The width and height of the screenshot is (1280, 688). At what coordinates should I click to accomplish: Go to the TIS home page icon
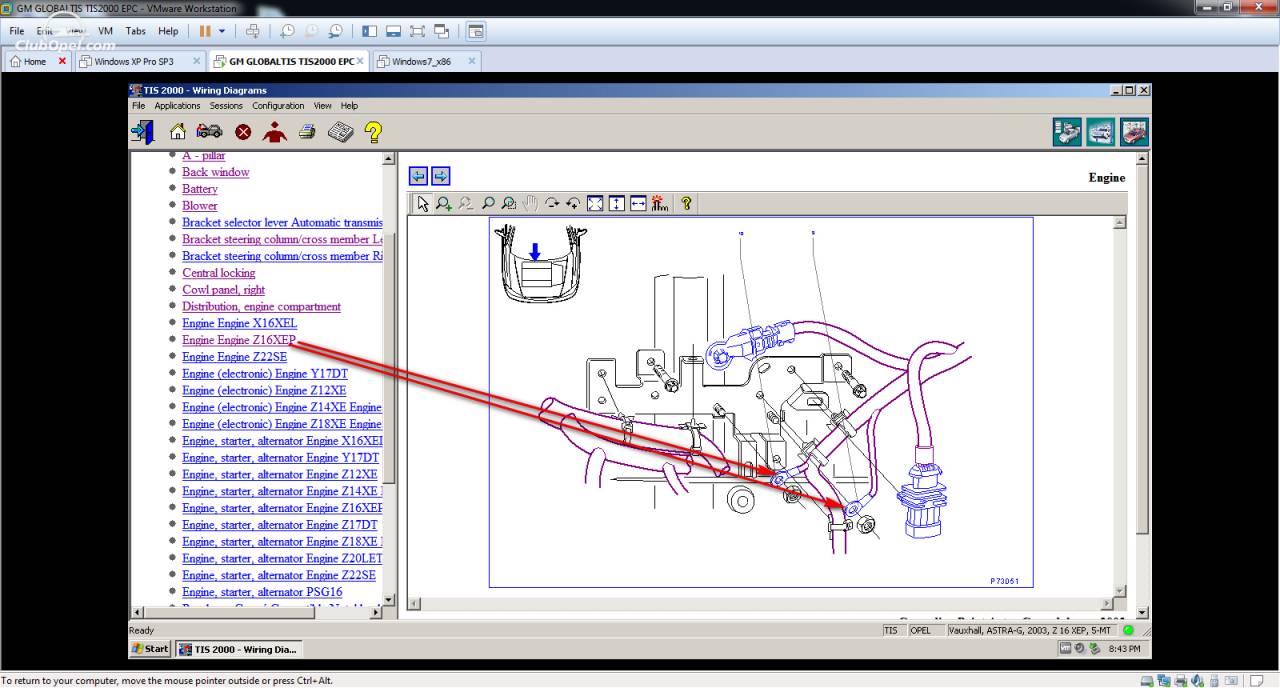177,131
